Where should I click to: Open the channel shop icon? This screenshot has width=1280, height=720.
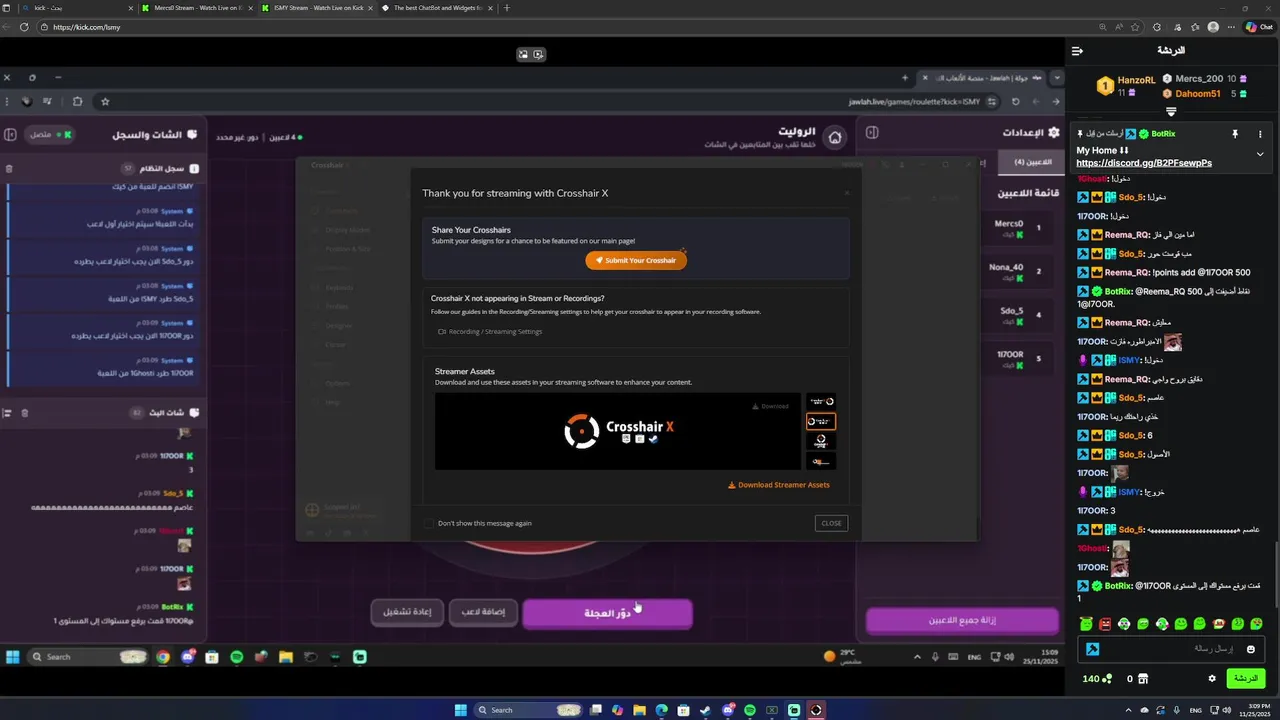coord(1143,678)
